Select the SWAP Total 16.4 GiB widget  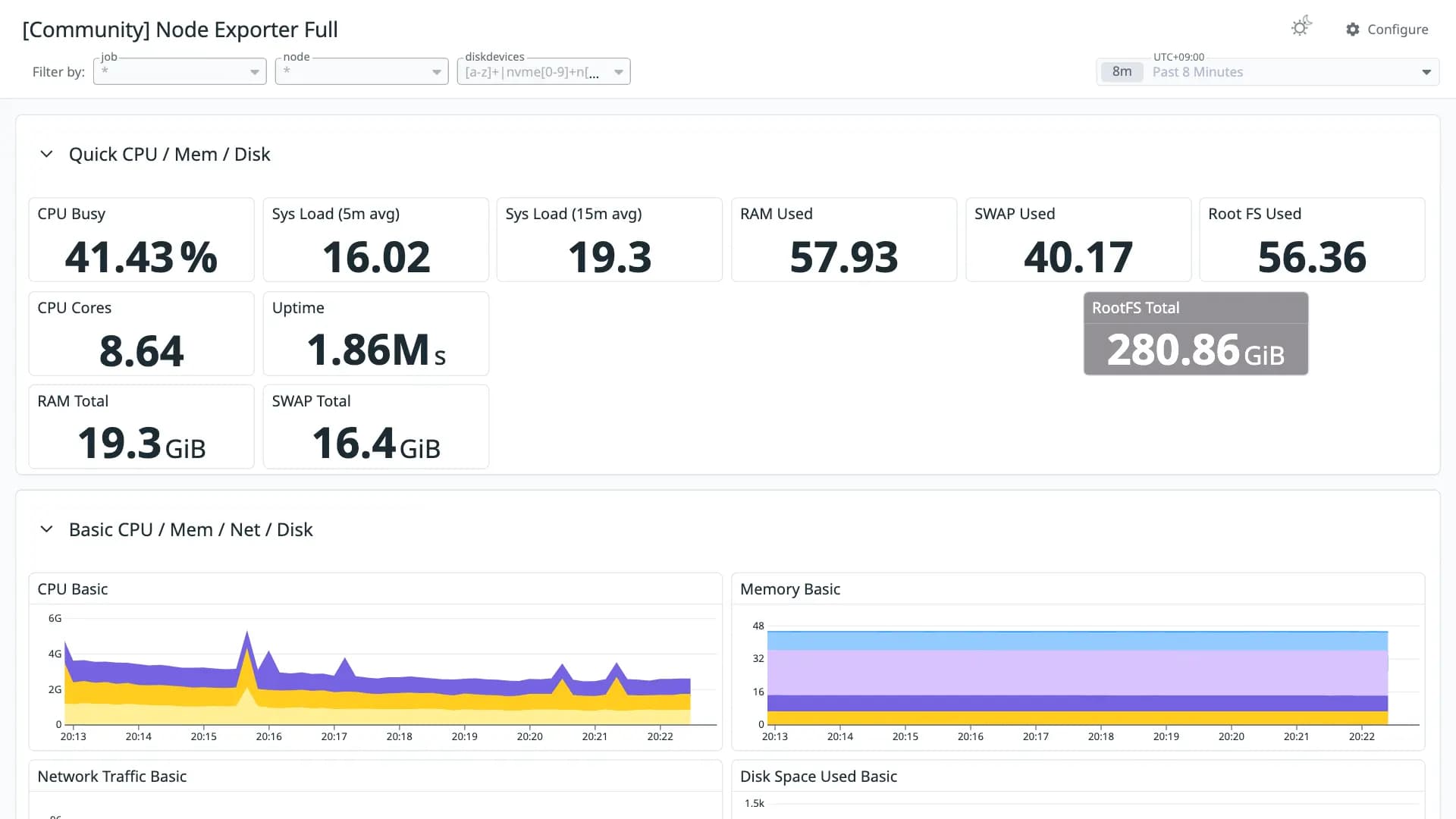pos(376,427)
